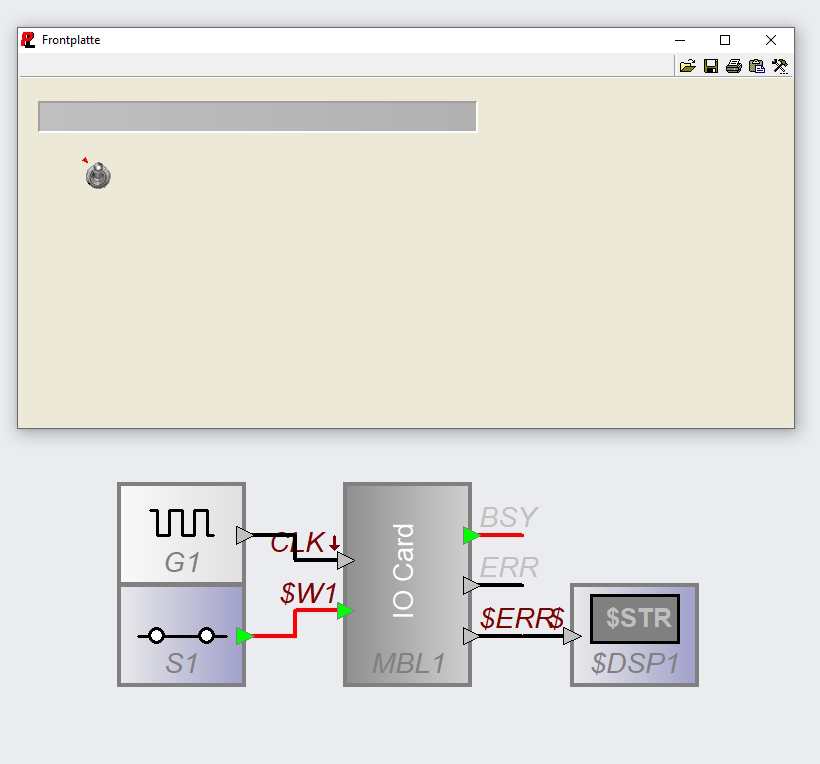Screen dimensions: 820x764
Task: Click the CLK input pin arrow
Action: (346, 561)
